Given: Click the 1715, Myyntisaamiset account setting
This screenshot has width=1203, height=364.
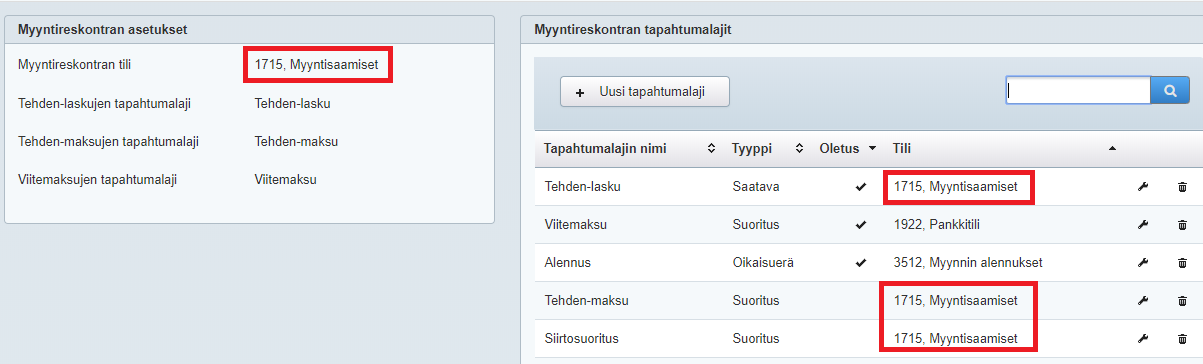Looking at the screenshot, I should point(316,65).
